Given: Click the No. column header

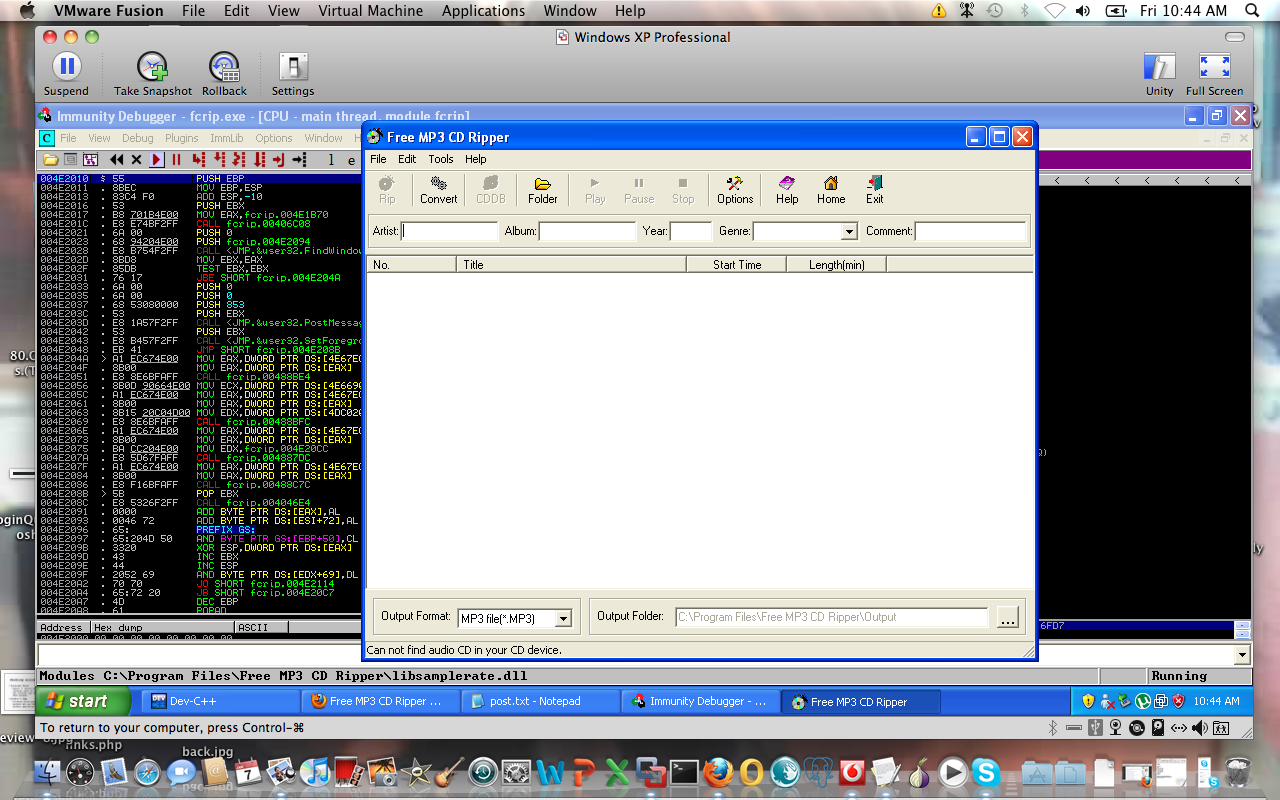Looking at the screenshot, I should pyautogui.click(x=412, y=265).
